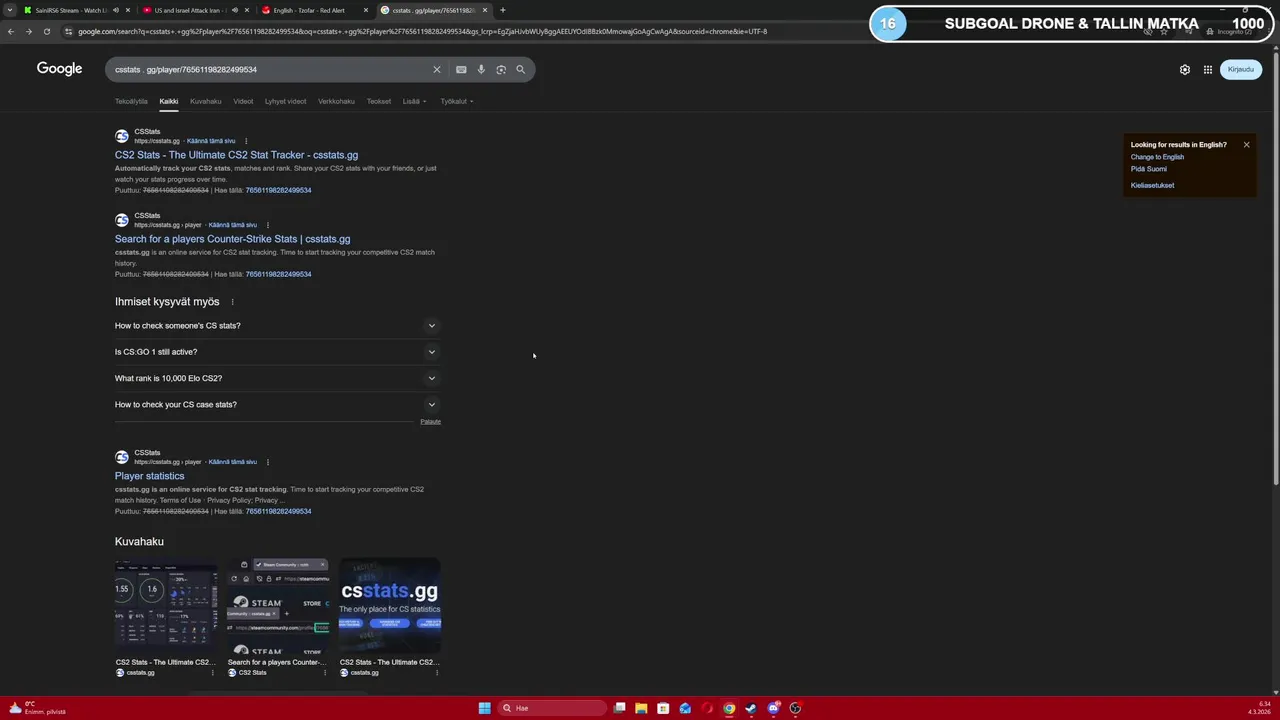Go back with the browser back arrow
This screenshot has height=720, width=1280.
[x=10, y=31]
